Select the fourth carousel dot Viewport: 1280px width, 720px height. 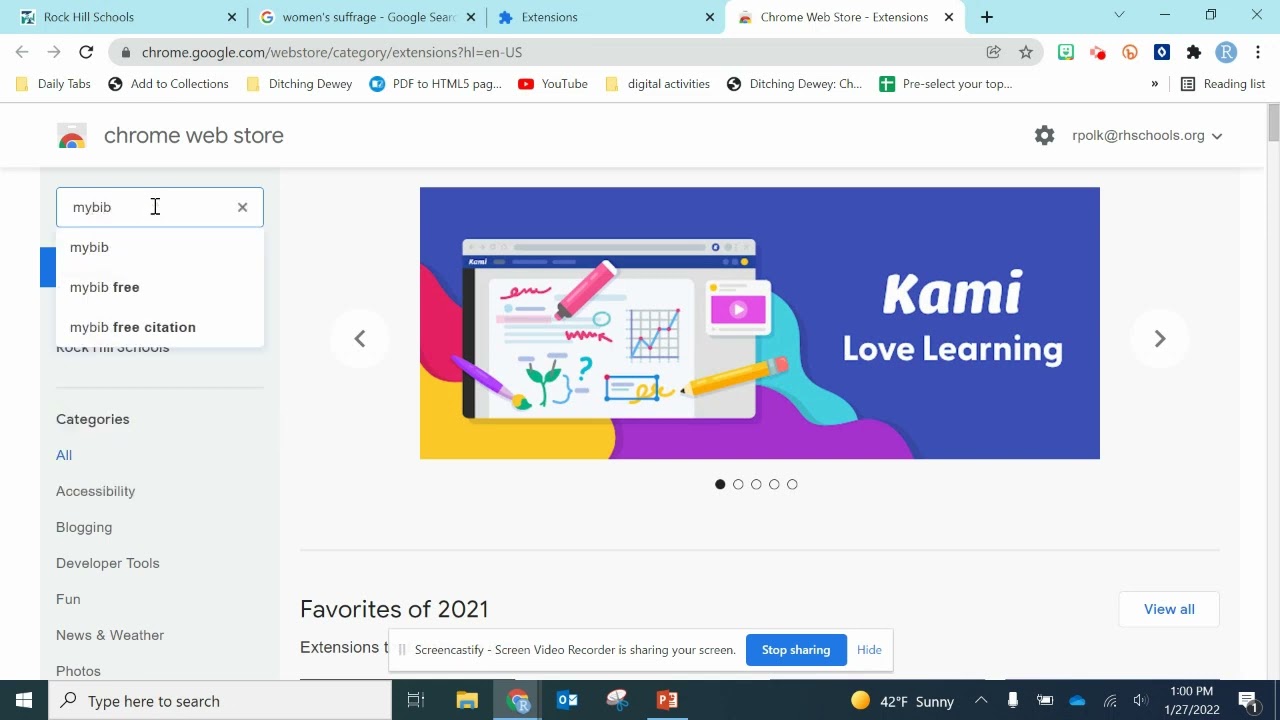point(774,484)
